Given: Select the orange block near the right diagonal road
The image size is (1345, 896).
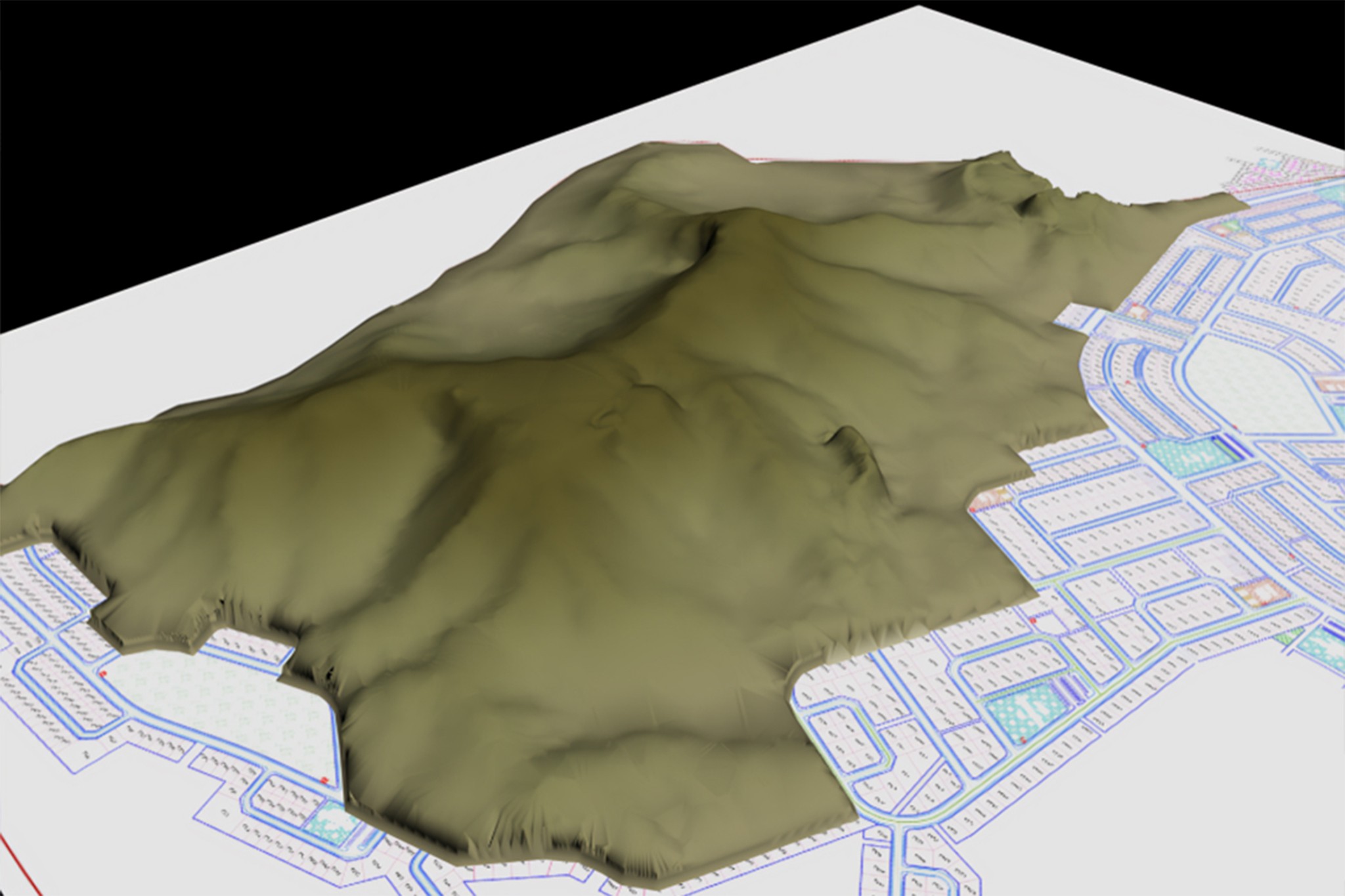Looking at the screenshot, I should (x=1262, y=594).
